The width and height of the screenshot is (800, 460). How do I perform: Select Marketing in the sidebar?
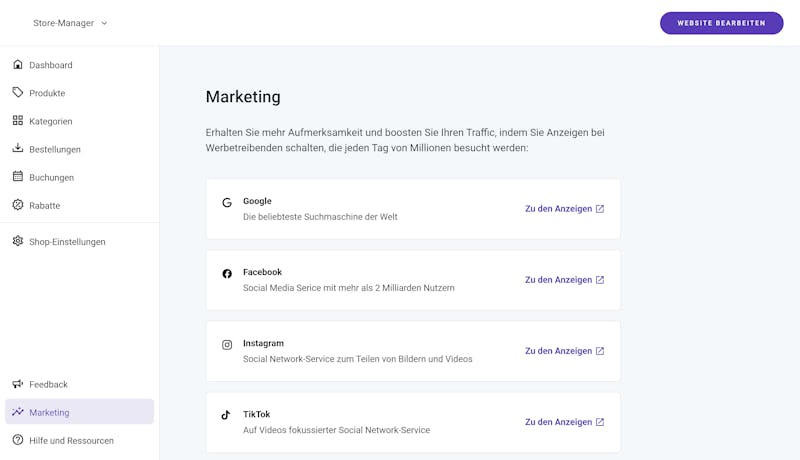tap(80, 412)
